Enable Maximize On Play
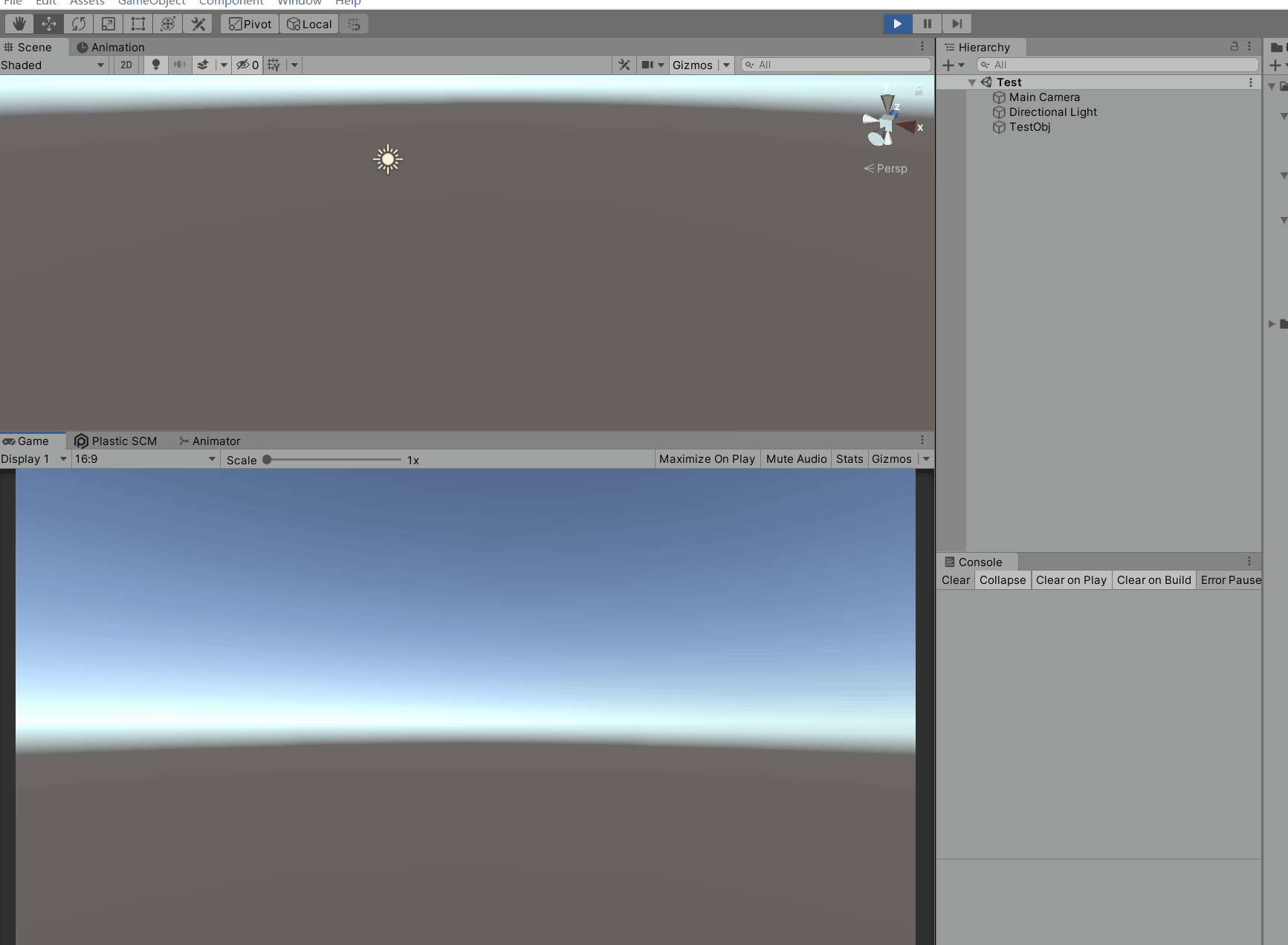 click(x=707, y=459)
